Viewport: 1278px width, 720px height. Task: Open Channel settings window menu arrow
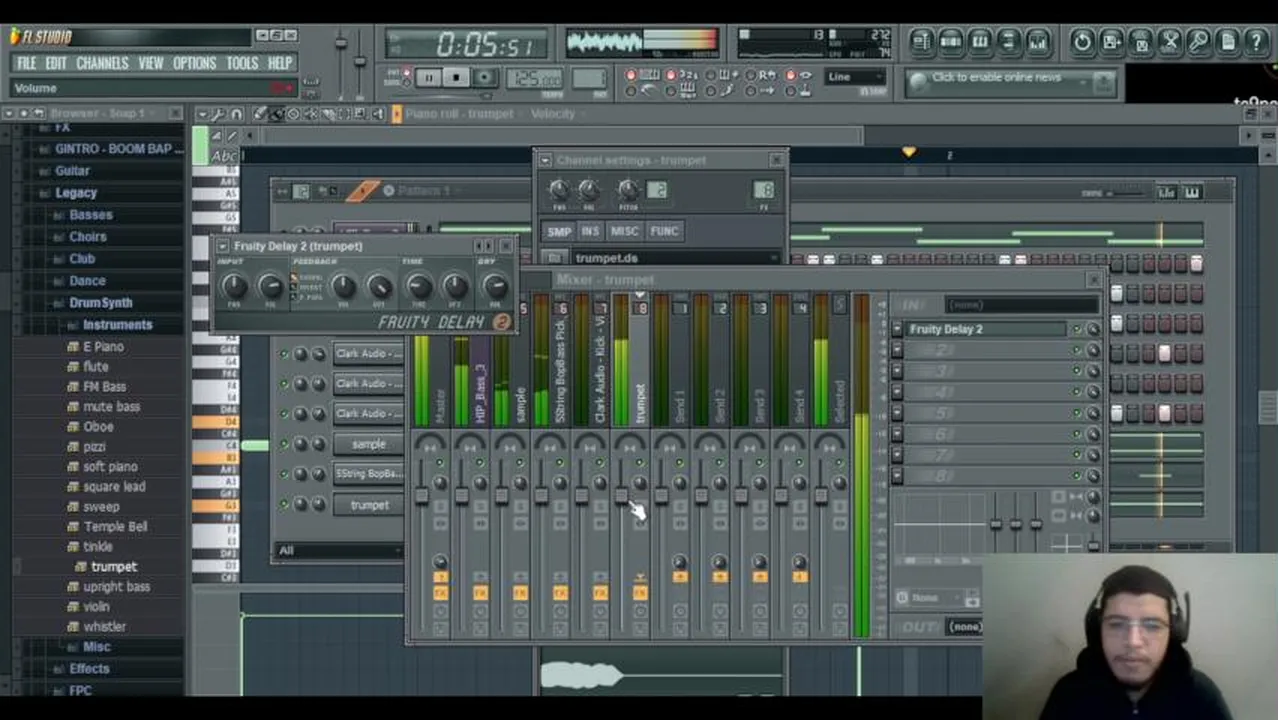545,160
